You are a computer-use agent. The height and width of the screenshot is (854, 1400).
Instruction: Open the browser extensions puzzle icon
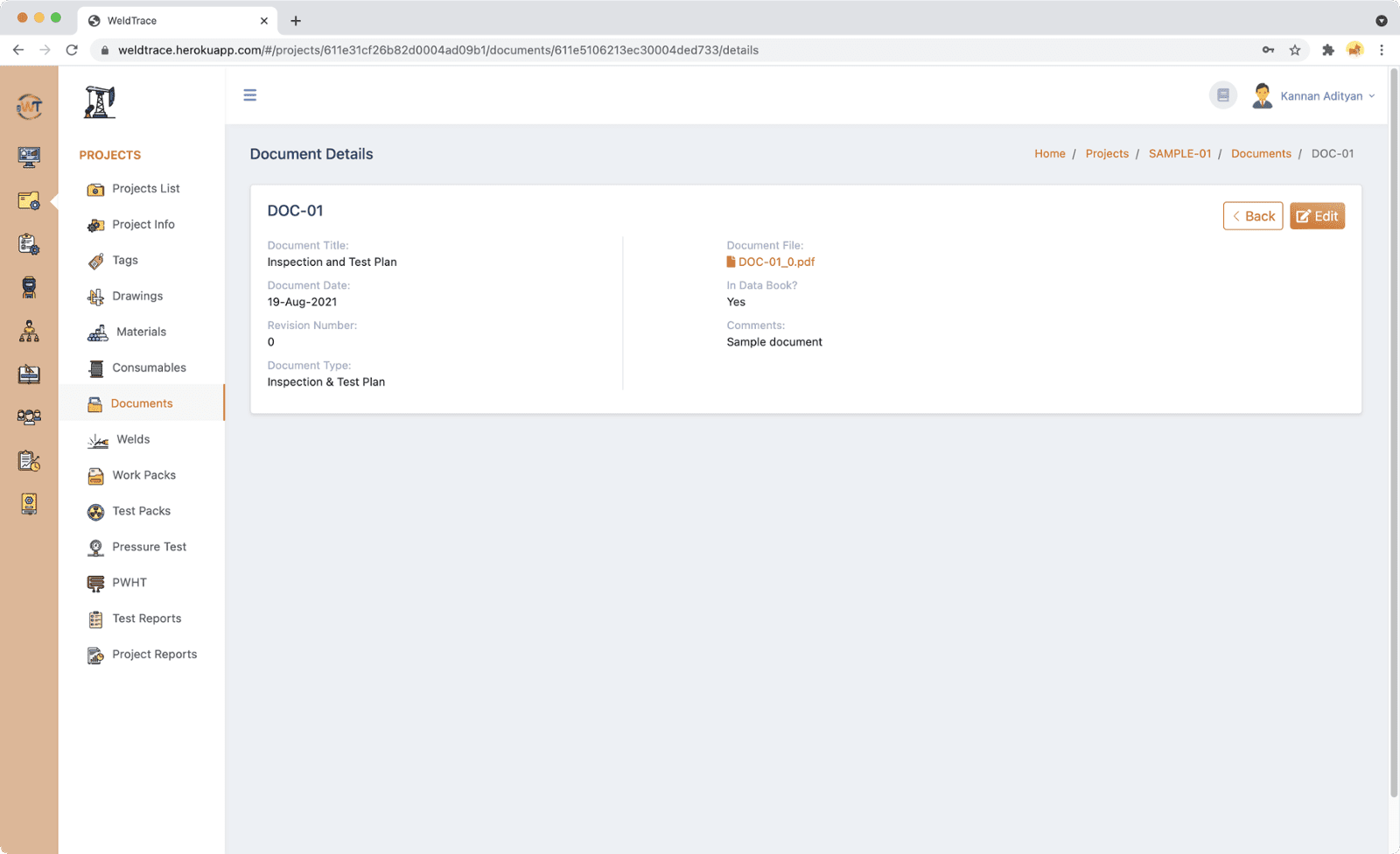click(x=1327, y=50)
